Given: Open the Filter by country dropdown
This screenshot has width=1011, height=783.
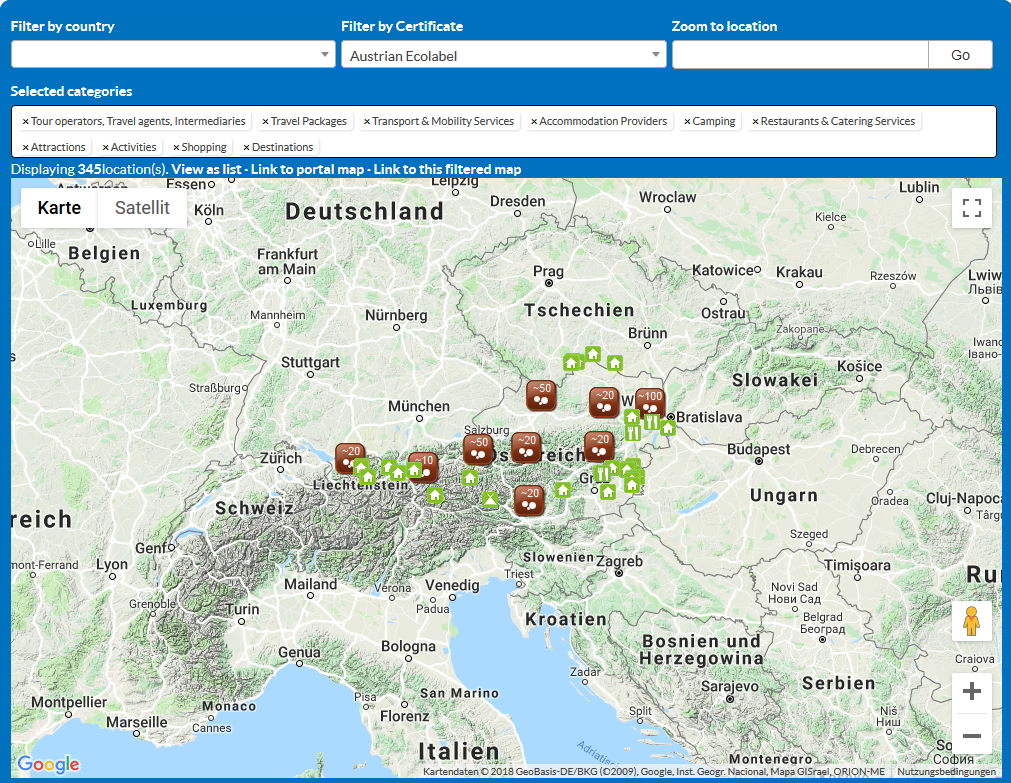Looking at the screenshot, I should (x=173, y=55).
